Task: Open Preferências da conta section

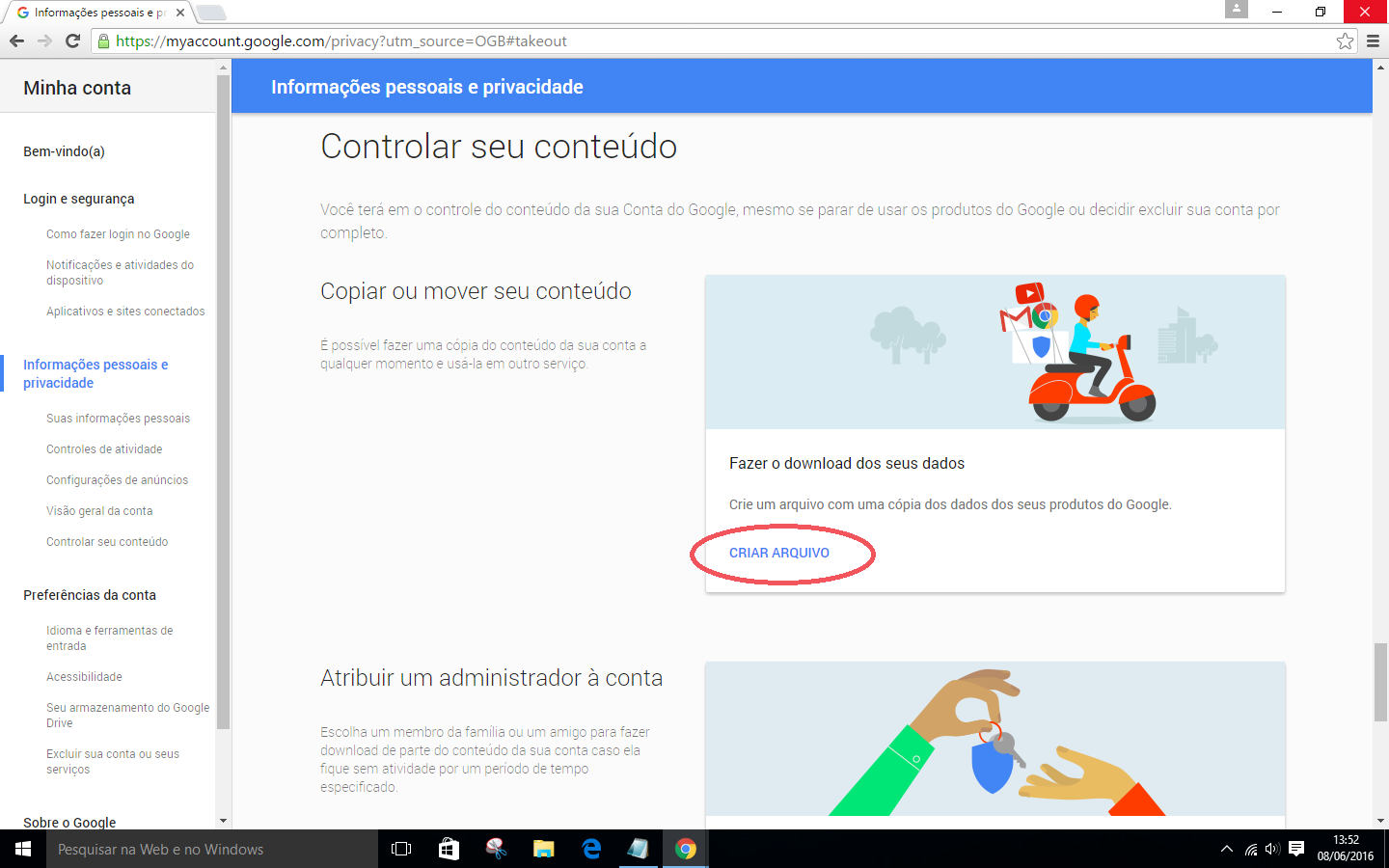Action: [90, 595]
